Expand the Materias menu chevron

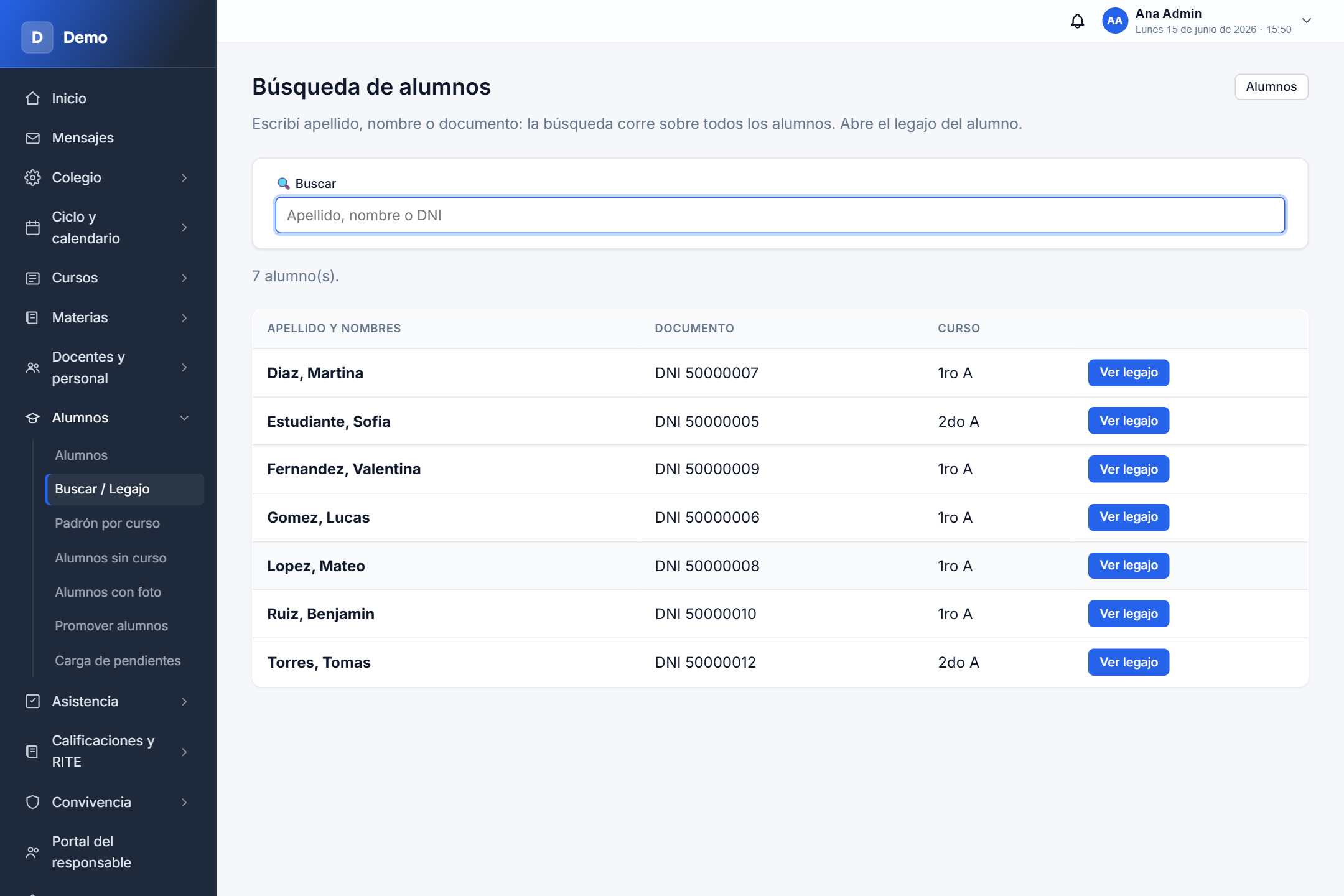point(184,318)
